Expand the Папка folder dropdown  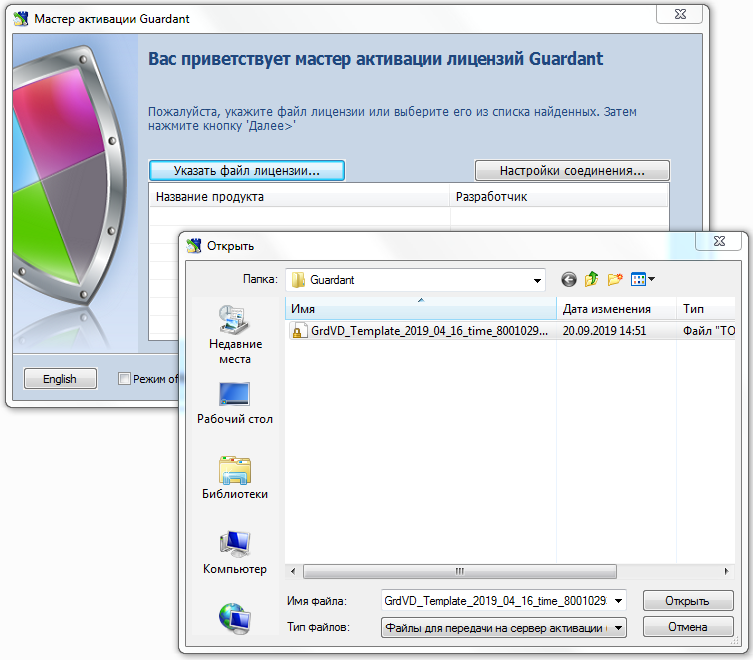click(x=537, y=280)
